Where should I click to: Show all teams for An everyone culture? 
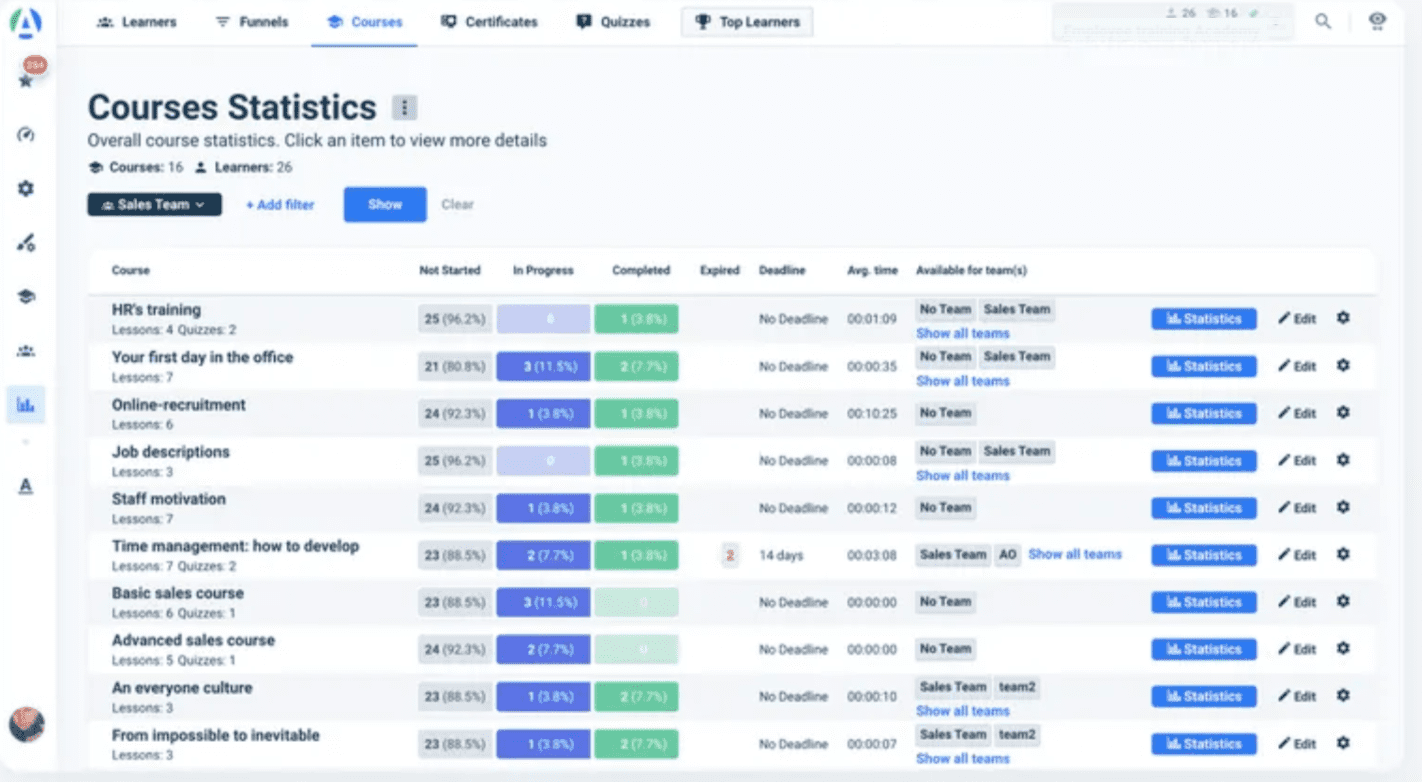963,711
